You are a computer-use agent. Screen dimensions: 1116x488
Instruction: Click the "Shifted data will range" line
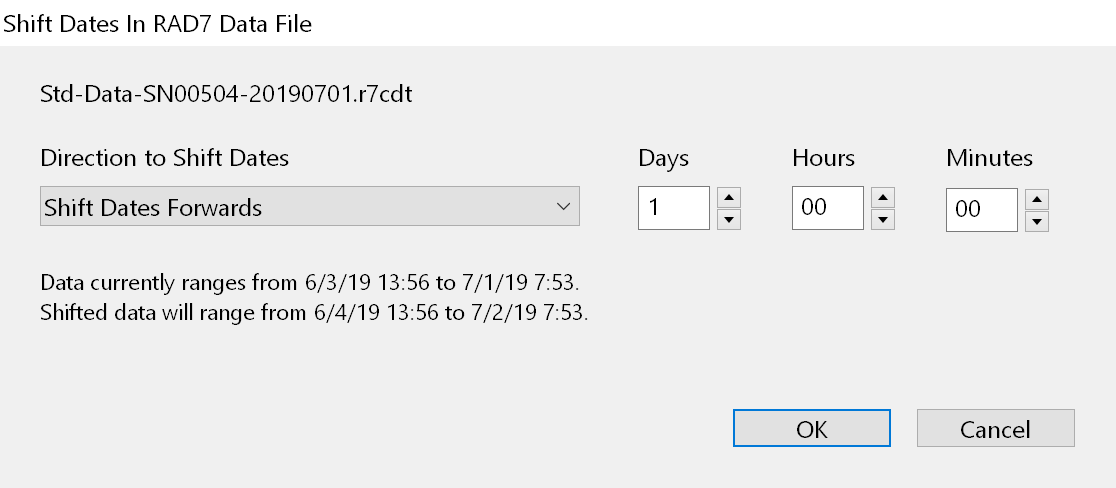[314, 313]
